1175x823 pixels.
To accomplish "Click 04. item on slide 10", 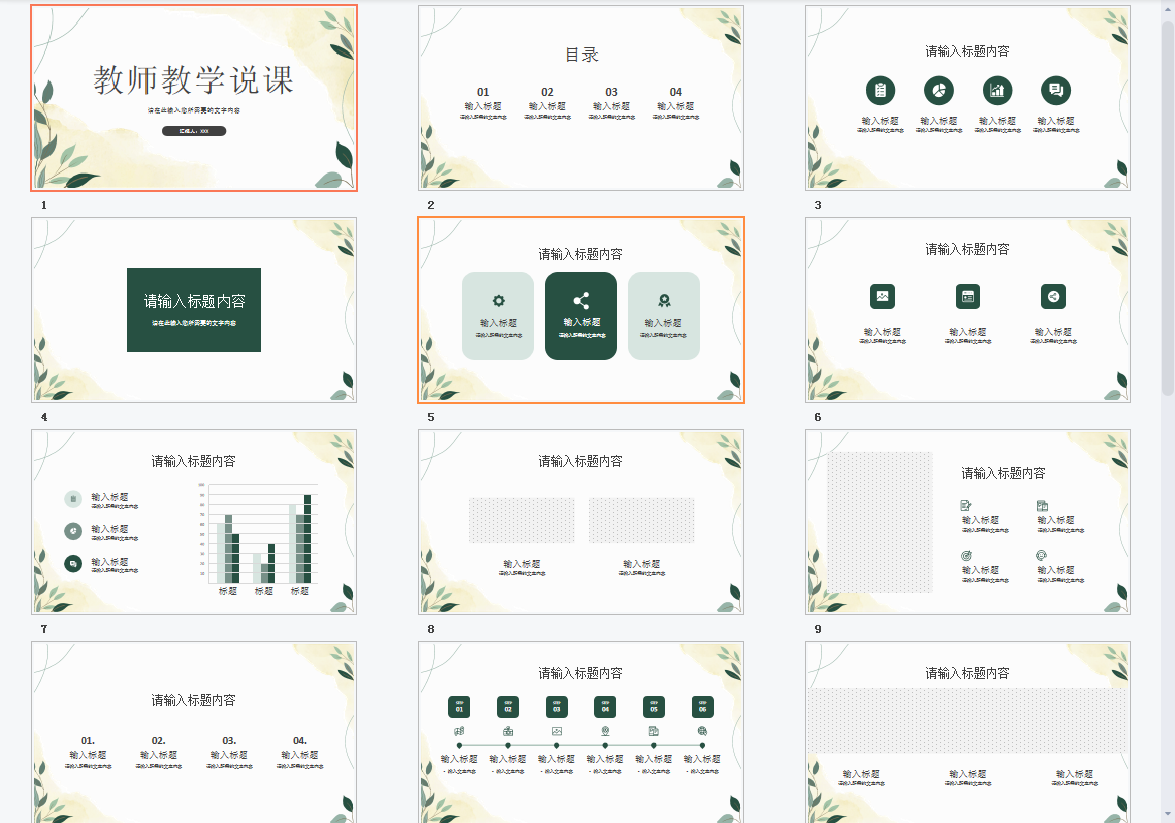I will [300, 753].
